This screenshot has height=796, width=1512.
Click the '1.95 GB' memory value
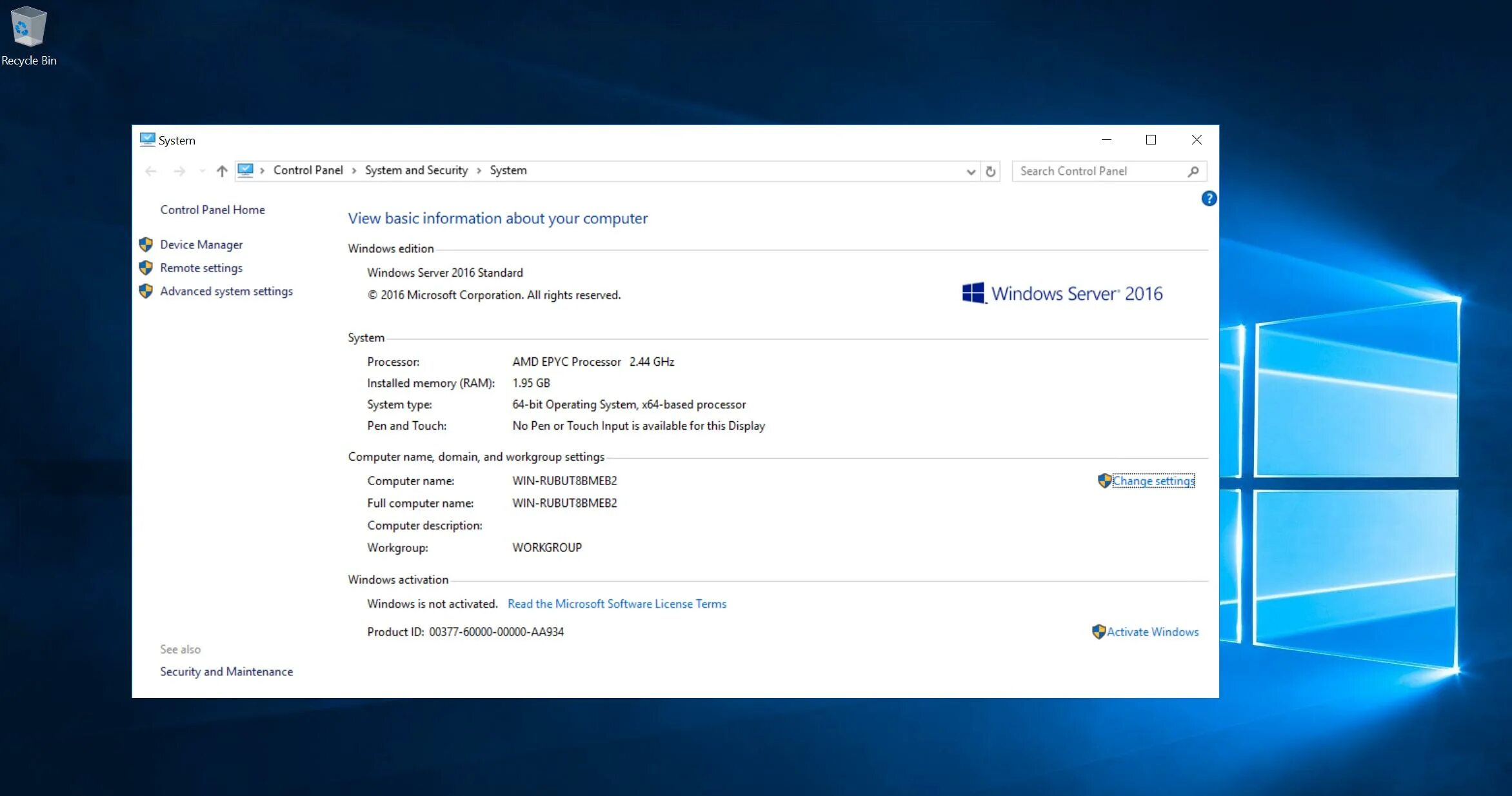pyautogui.click(x=531, y=383)
